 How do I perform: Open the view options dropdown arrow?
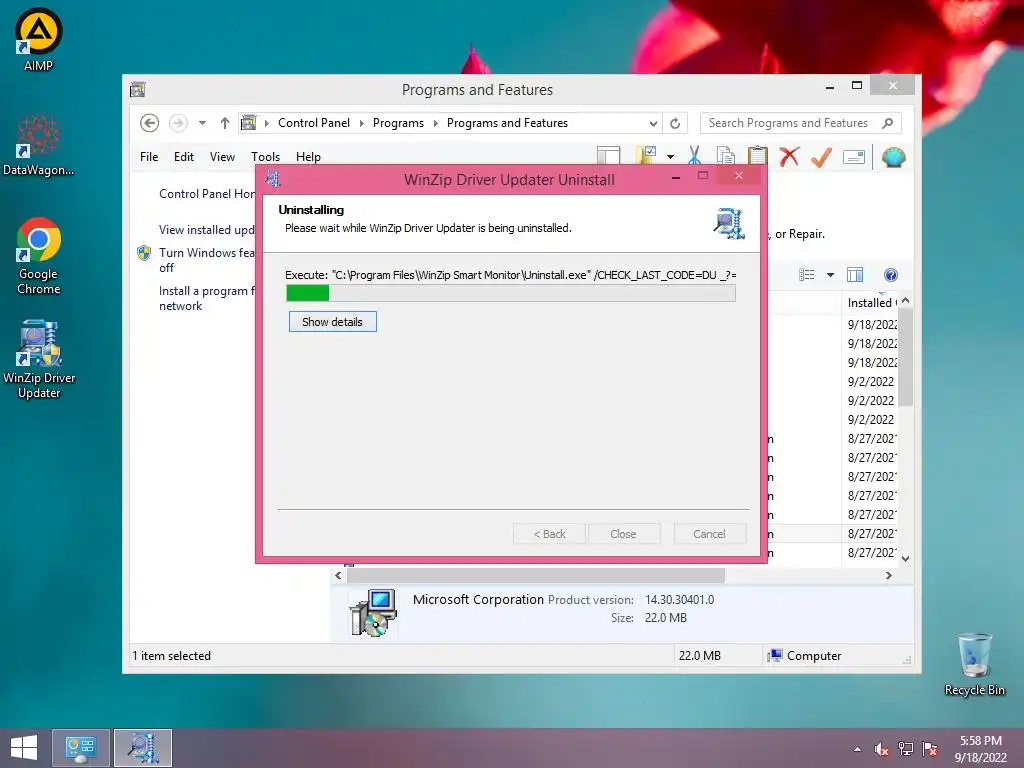click(x=830, y=275)
